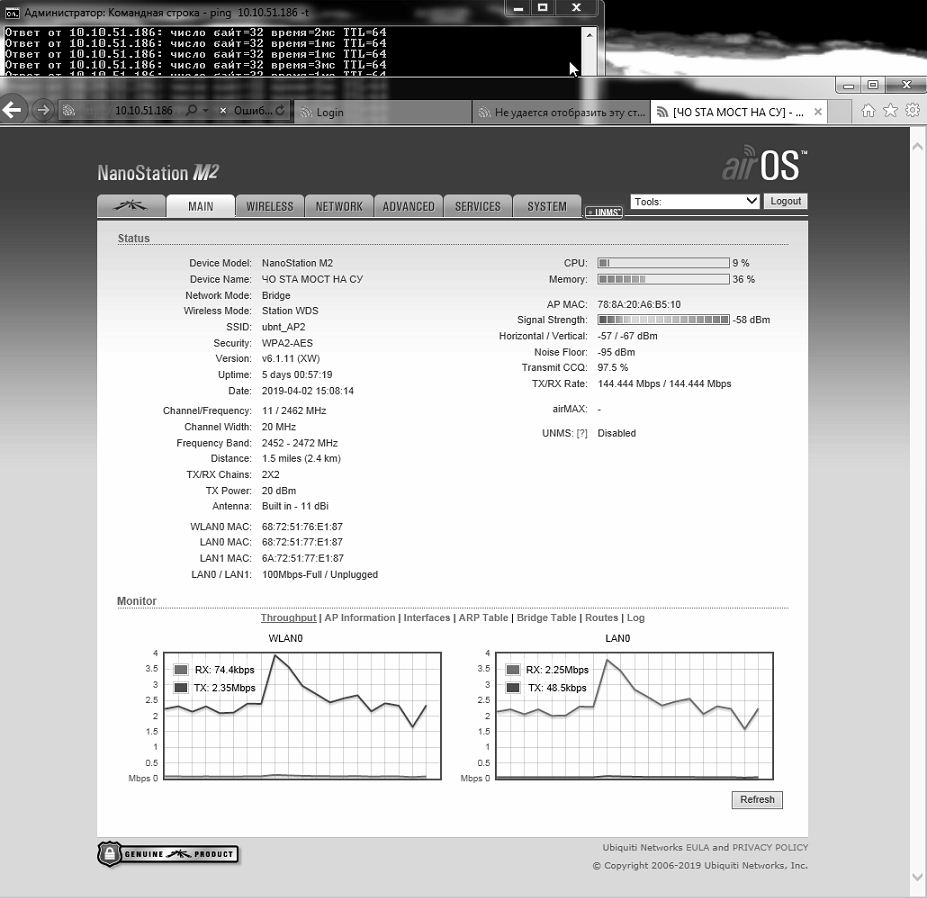Click the Refresh button under graphs
Image resolution: width=927 pixels, height=898 pixels.
coord(757,799)
